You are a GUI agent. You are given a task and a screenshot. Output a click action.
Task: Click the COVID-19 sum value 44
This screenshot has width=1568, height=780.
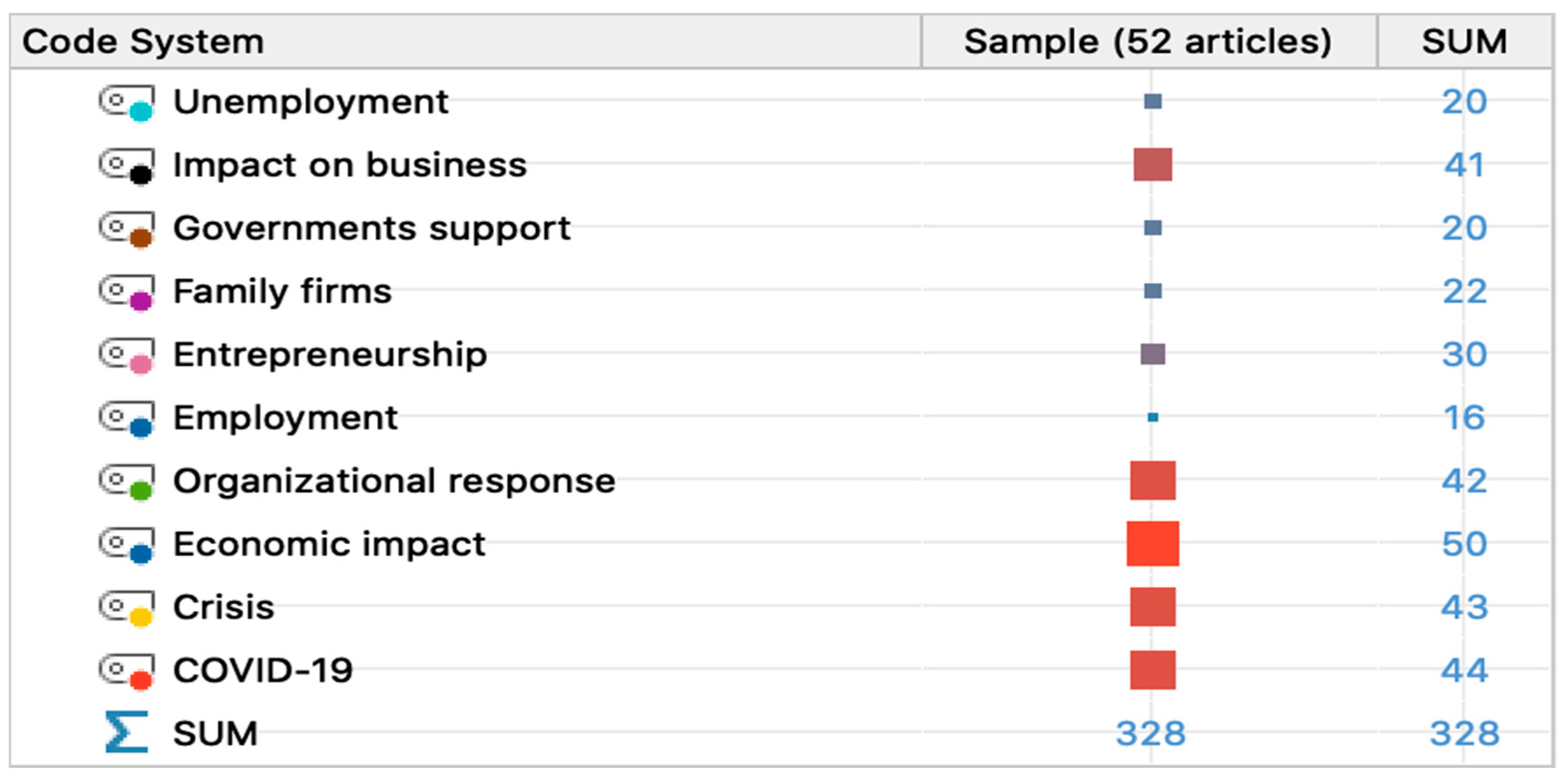(x=1464, y=671)
